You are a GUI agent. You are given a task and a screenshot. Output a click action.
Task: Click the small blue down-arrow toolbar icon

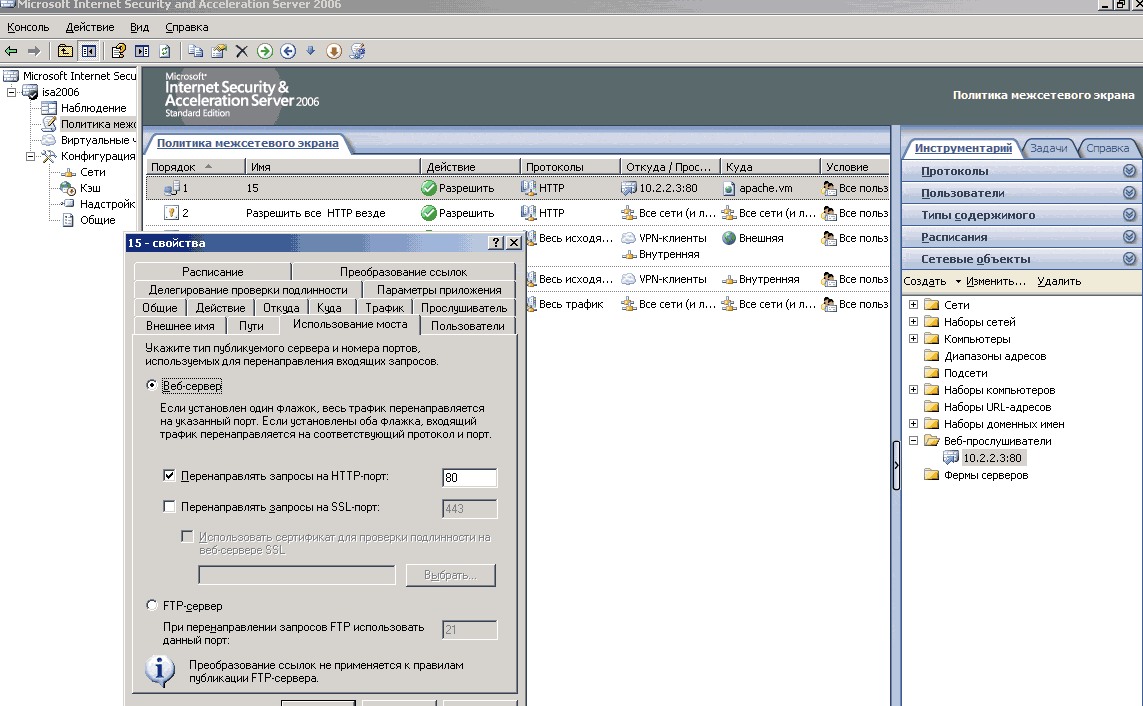(311, 50)
